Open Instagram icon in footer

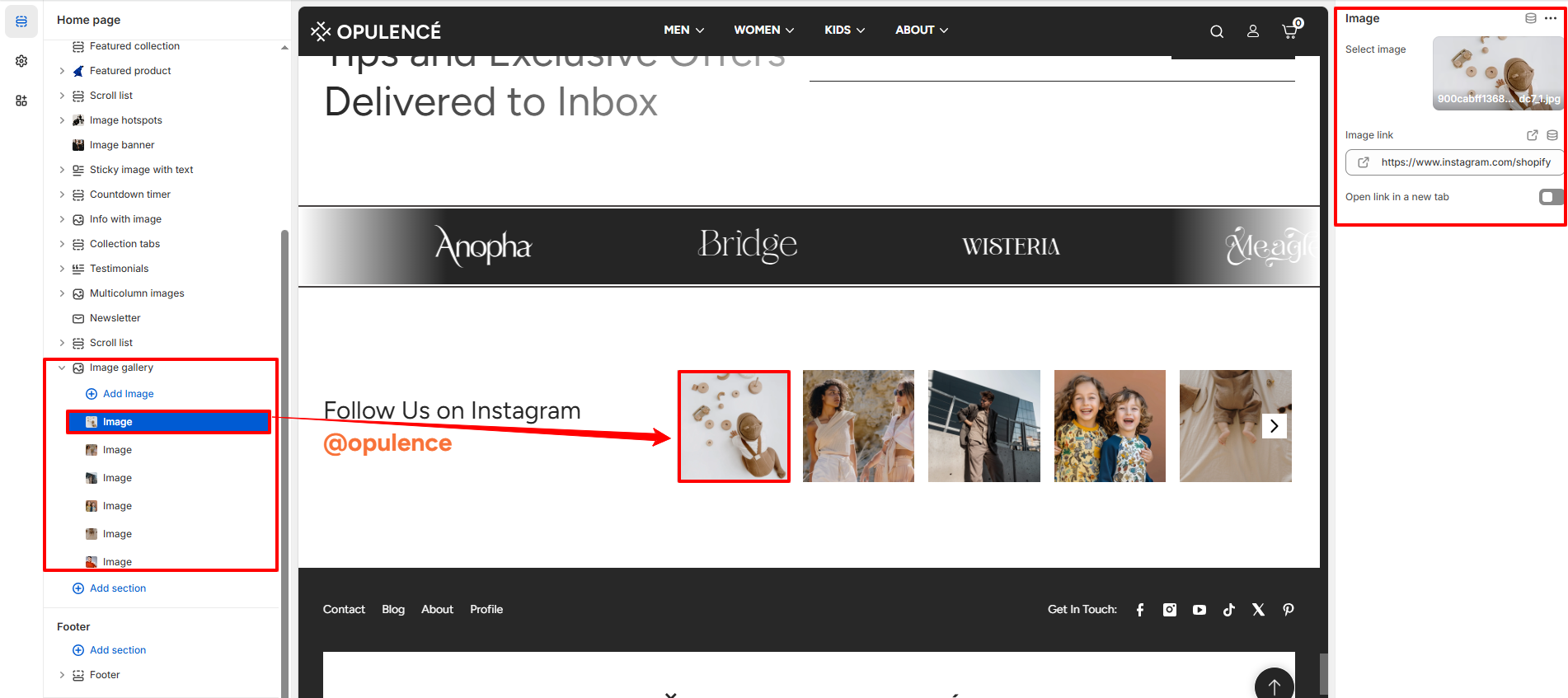[x=1170, y=610]
